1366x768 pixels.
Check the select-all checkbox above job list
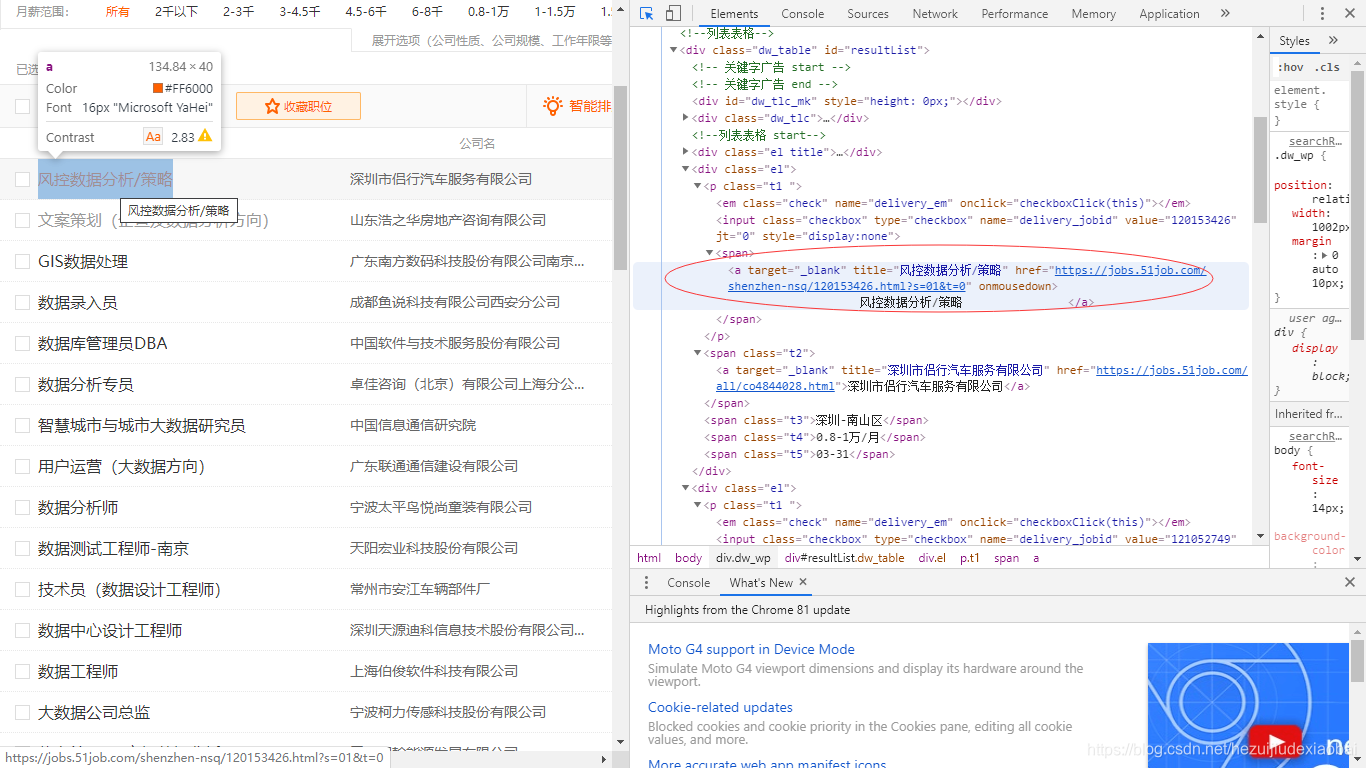22,106
